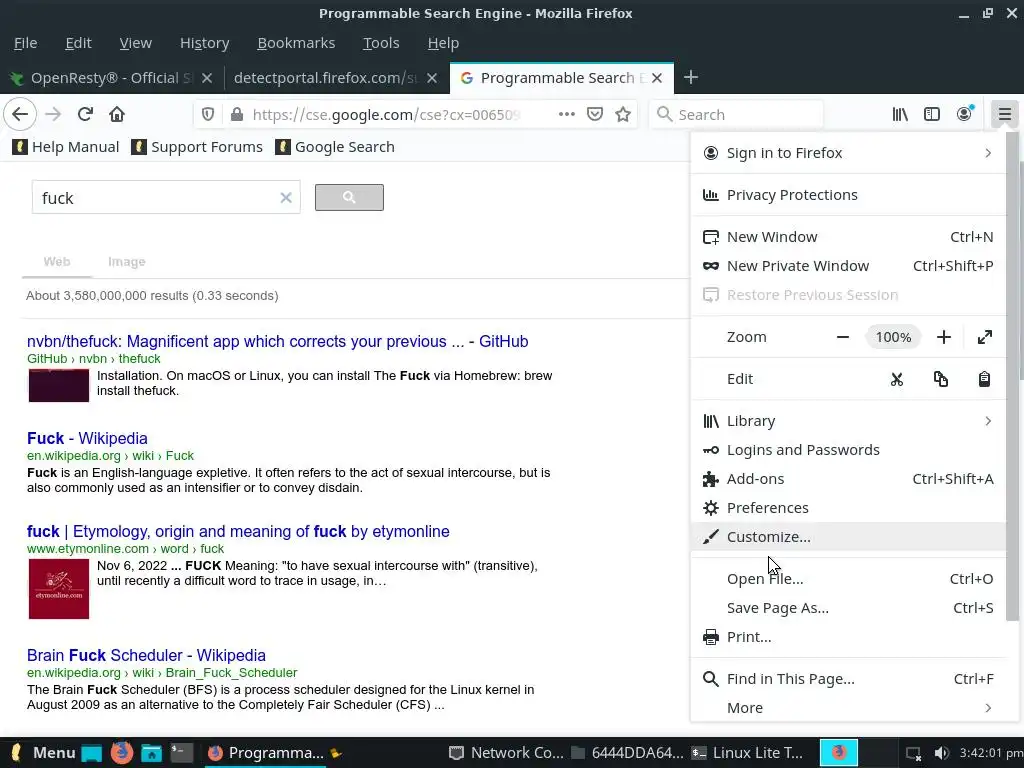Open Privacy Protections menu entry
Viewport: 1024px width, 768px height.
848,195
